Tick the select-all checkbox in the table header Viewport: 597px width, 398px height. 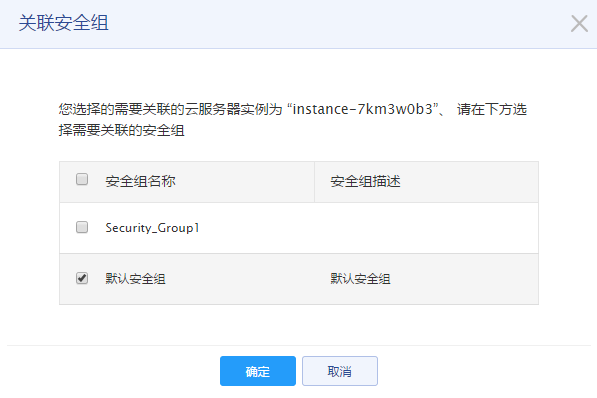[82, 179]
